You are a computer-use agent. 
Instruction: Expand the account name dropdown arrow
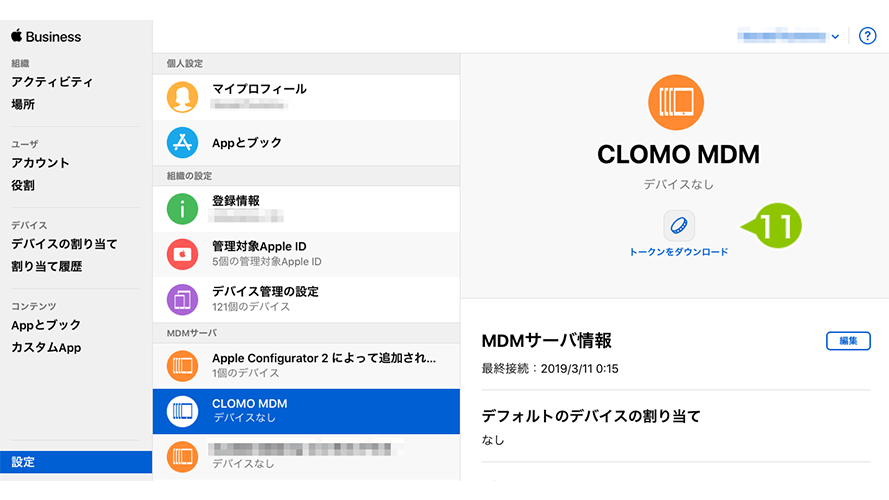[x=835, y=36]
